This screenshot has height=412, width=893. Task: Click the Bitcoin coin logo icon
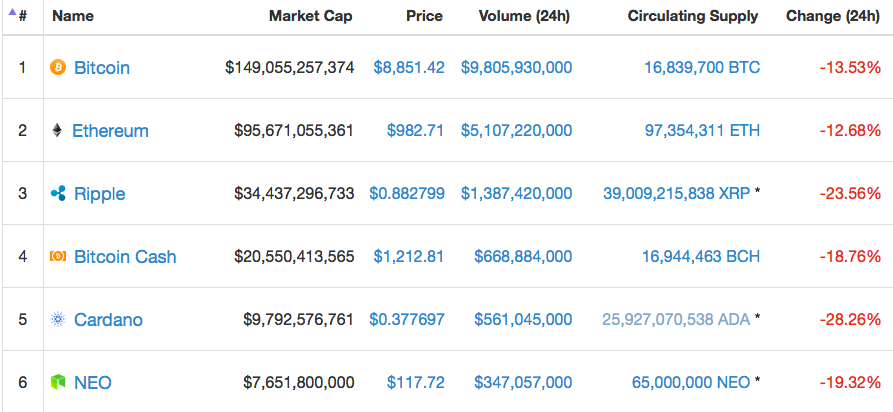(x=58, y=68)
